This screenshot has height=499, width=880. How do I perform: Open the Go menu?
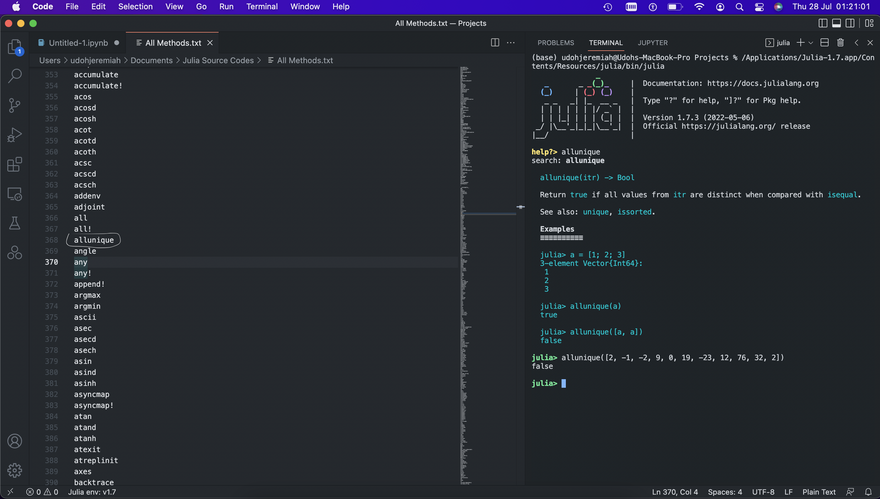click(201, 7)
